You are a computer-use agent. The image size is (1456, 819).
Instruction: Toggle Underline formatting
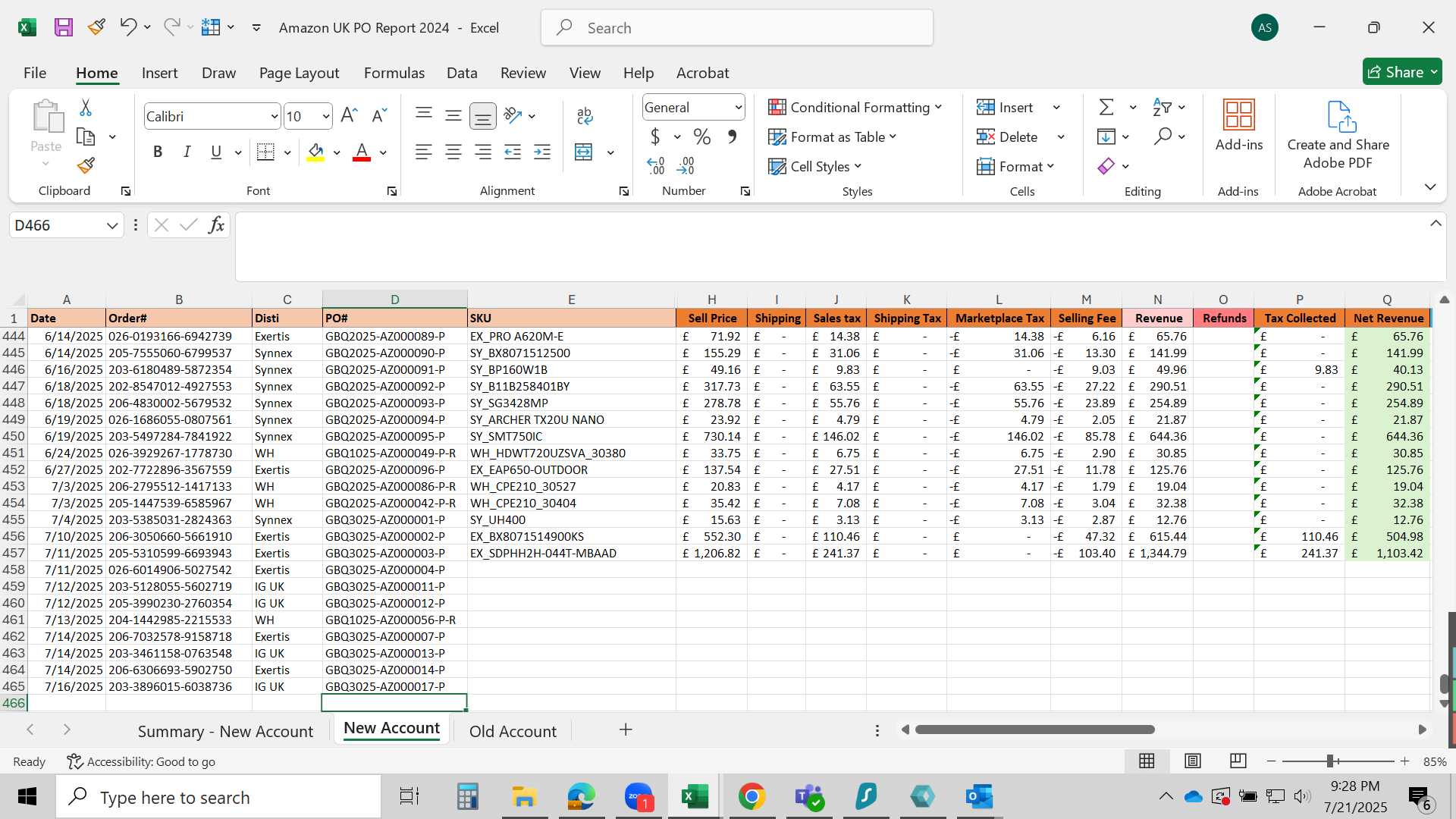tap(216, 152)
